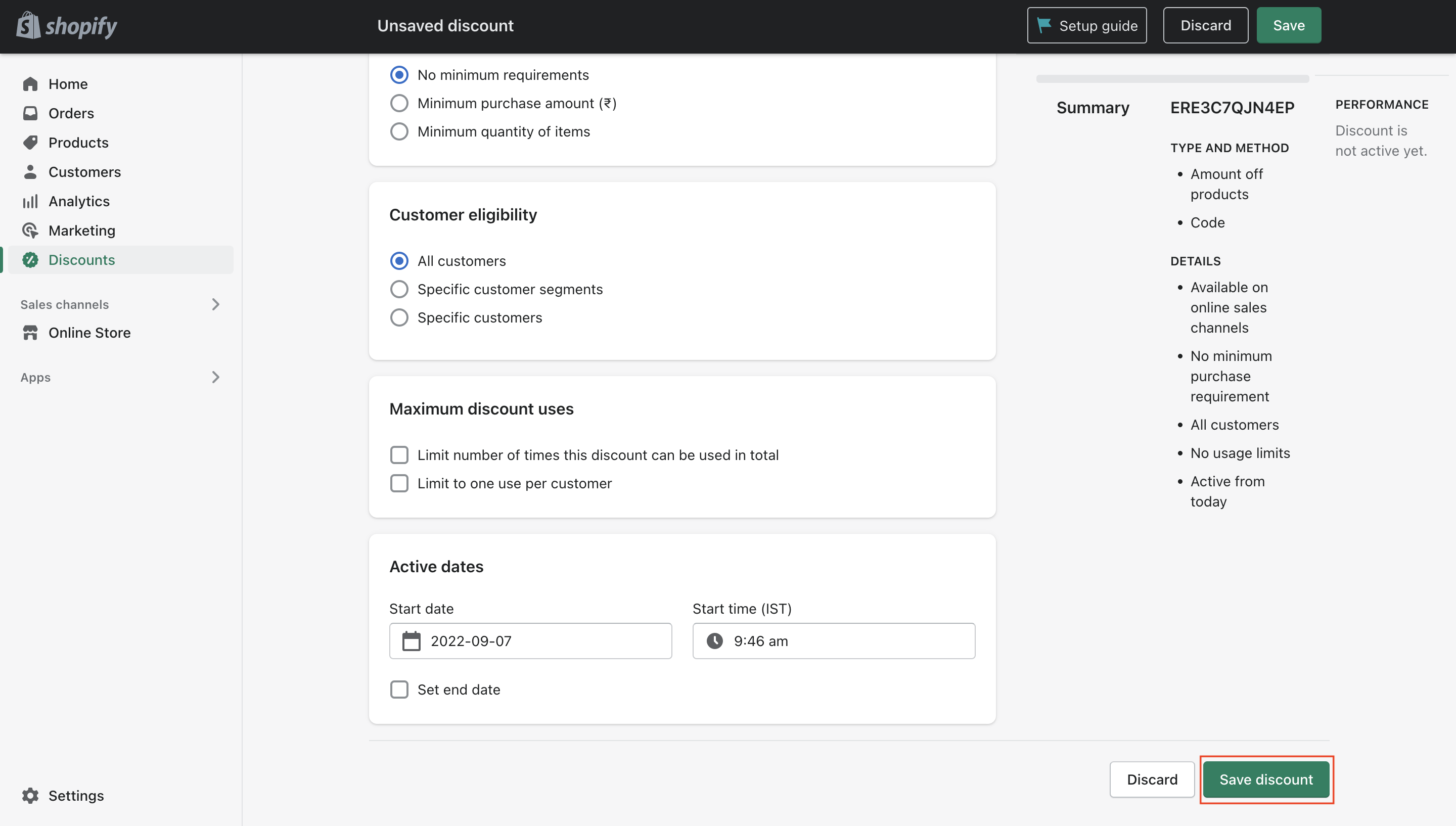Click the Start date field
The height and width of the screenshot is (826, 1456).
pyautogui.click(x=530, y=641)
